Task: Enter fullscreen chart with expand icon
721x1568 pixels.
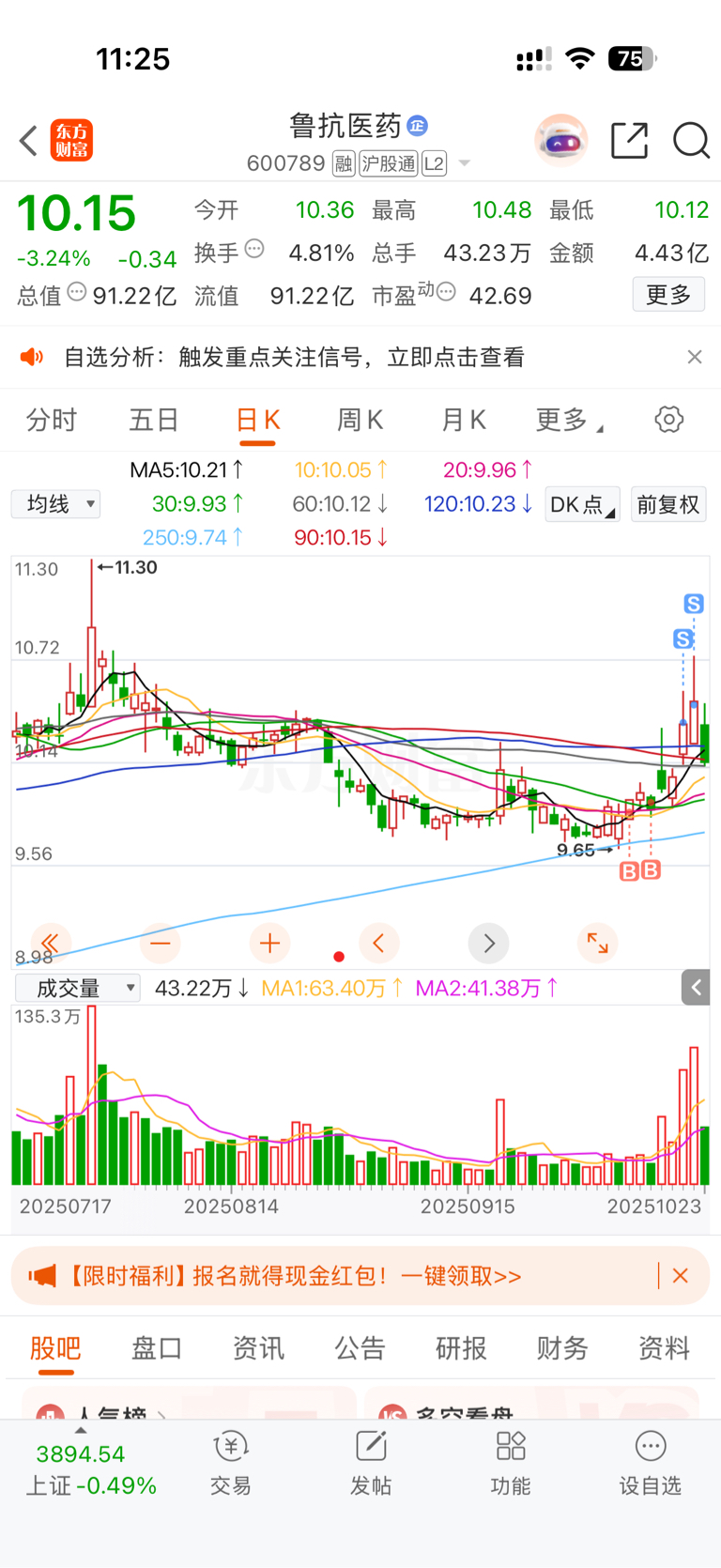Action: [x=597, y=943]
